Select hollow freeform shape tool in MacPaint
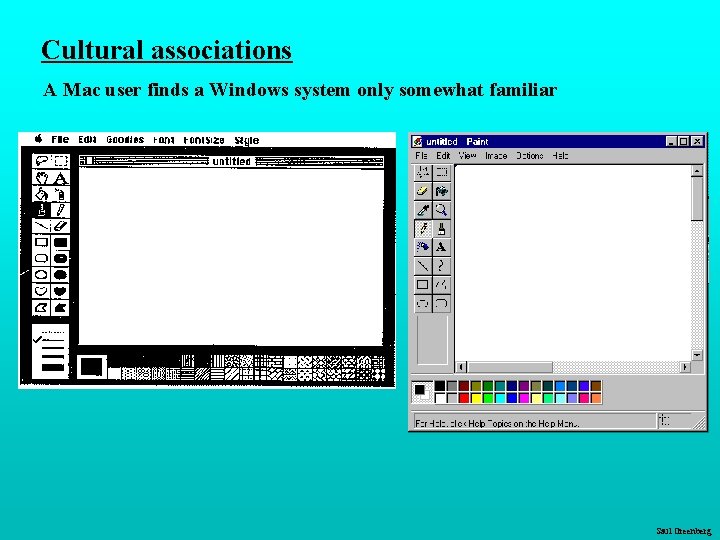This screenshot has height=540, width=720. point(42,291)
